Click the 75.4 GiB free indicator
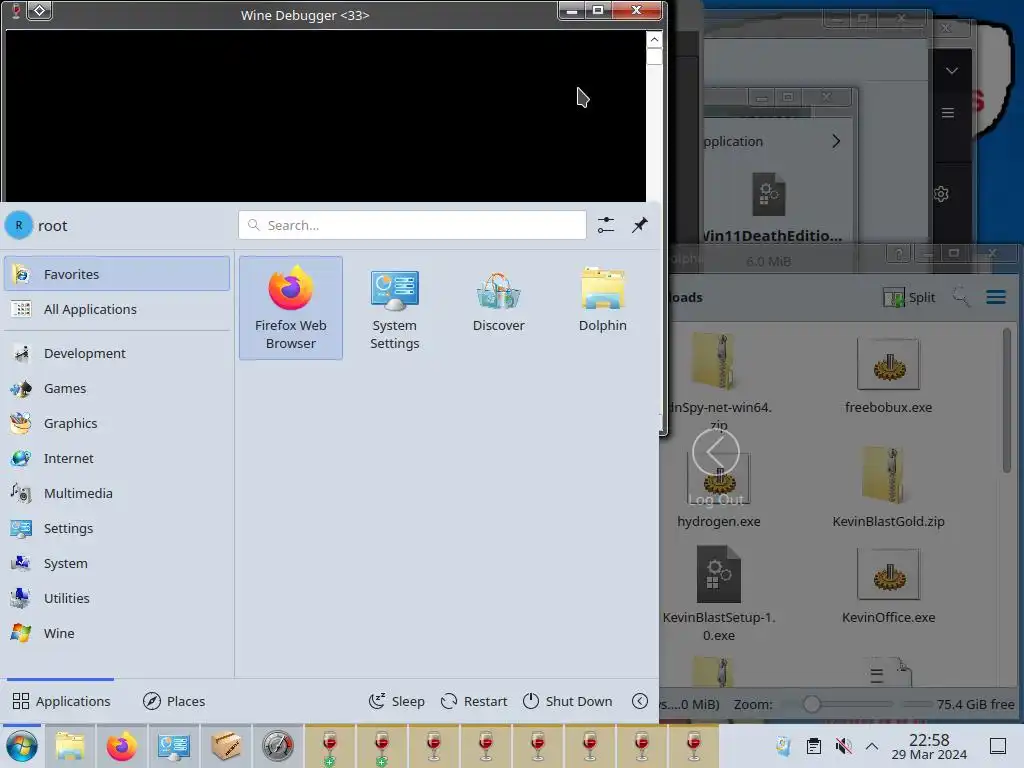Viewport: 1024px width, 768px height. pos(975,704)
